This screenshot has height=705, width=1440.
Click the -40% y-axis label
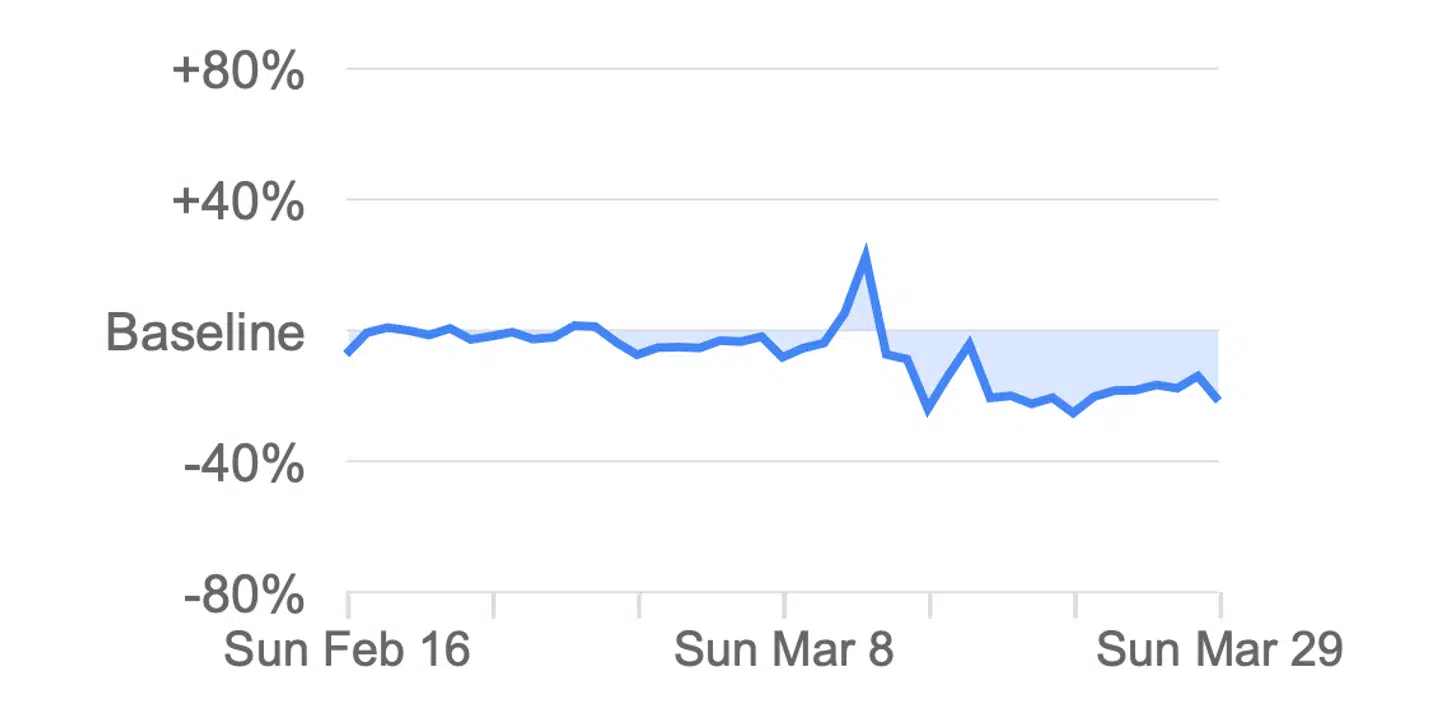tap(243, 464)
